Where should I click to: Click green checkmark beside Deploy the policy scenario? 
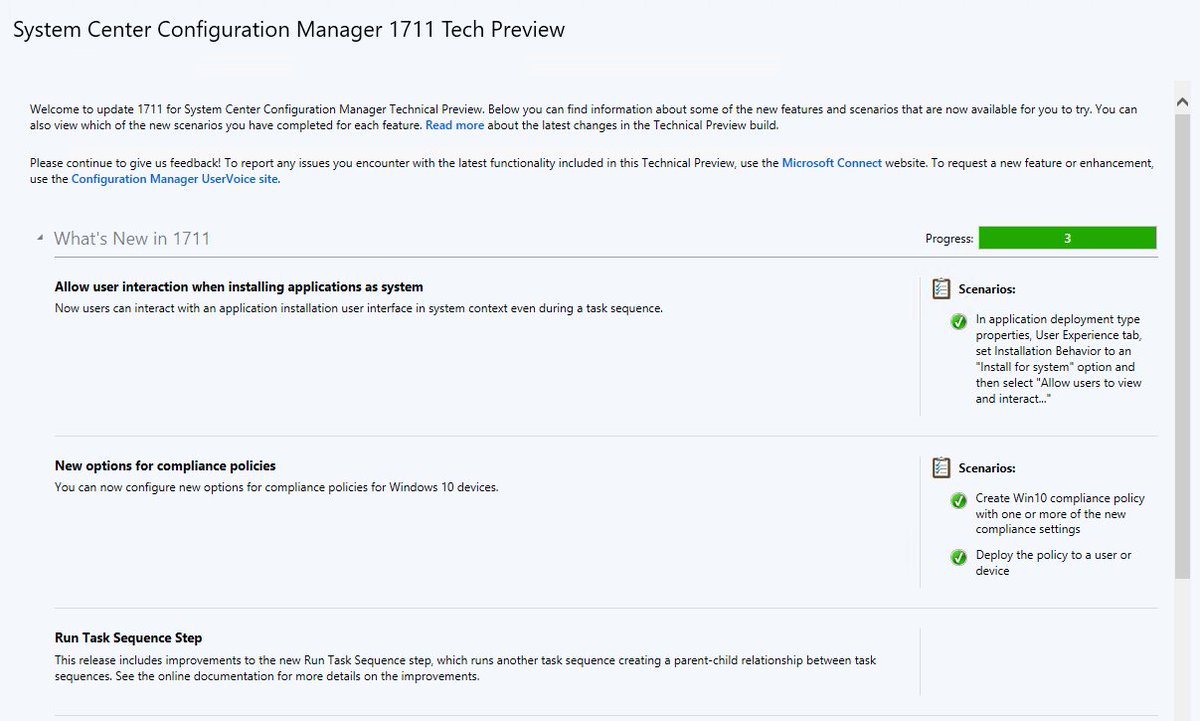tap(959, 557)
